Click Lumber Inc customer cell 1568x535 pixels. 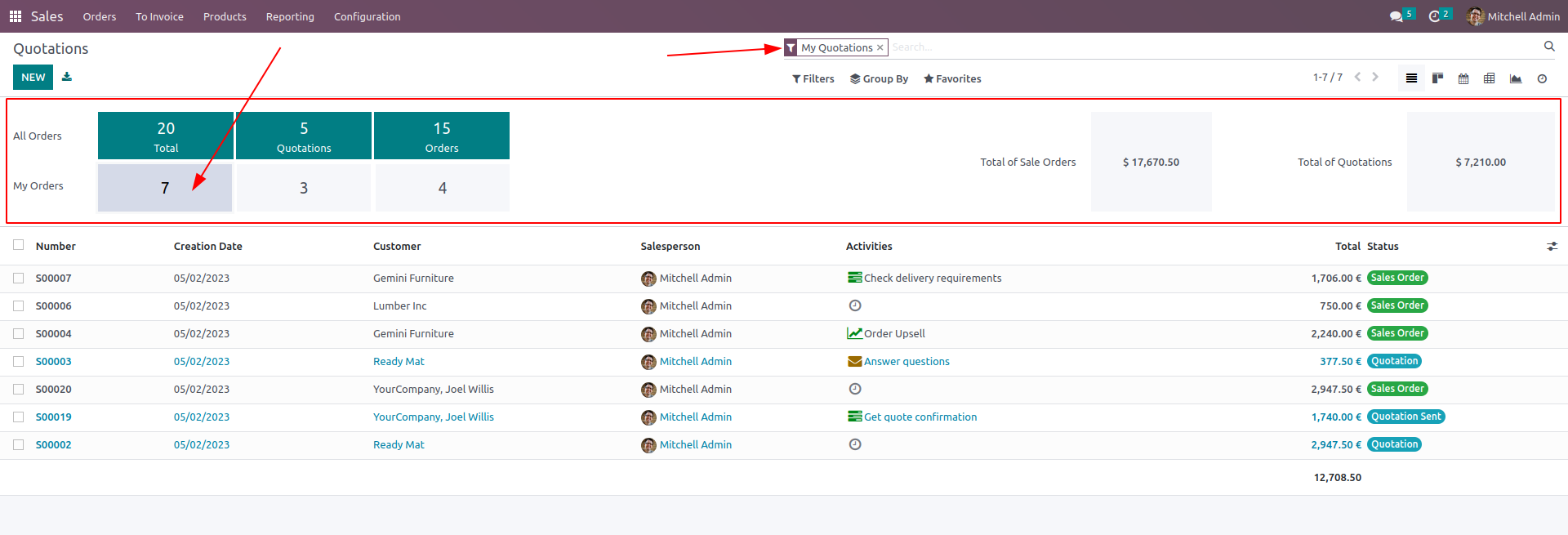click(x=400, y=305)
